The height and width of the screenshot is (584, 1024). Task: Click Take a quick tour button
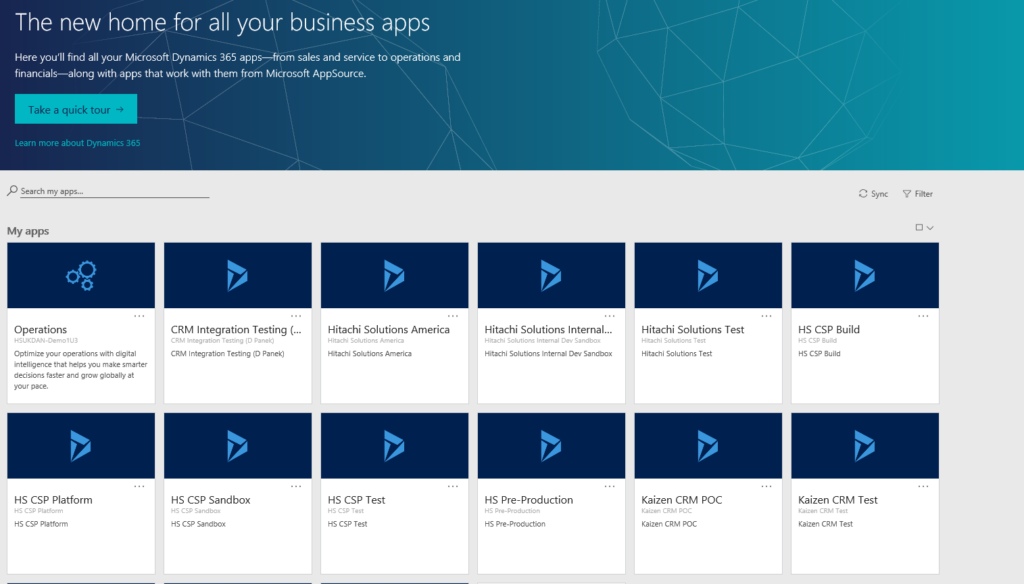coord(76,109)
